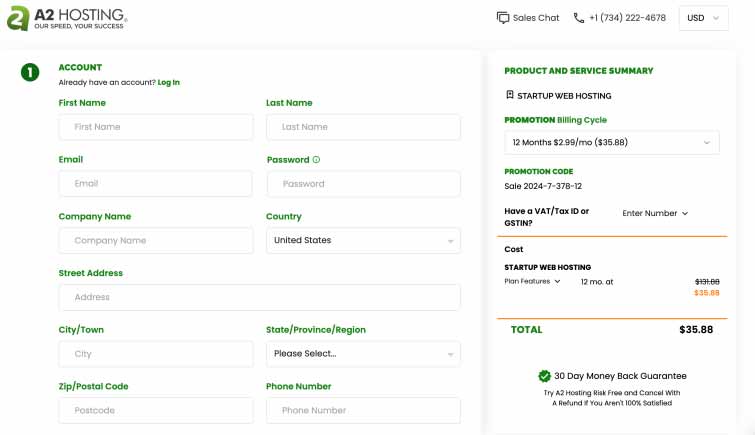
Task: Focus the Company Name field
Action: point(156,240)
